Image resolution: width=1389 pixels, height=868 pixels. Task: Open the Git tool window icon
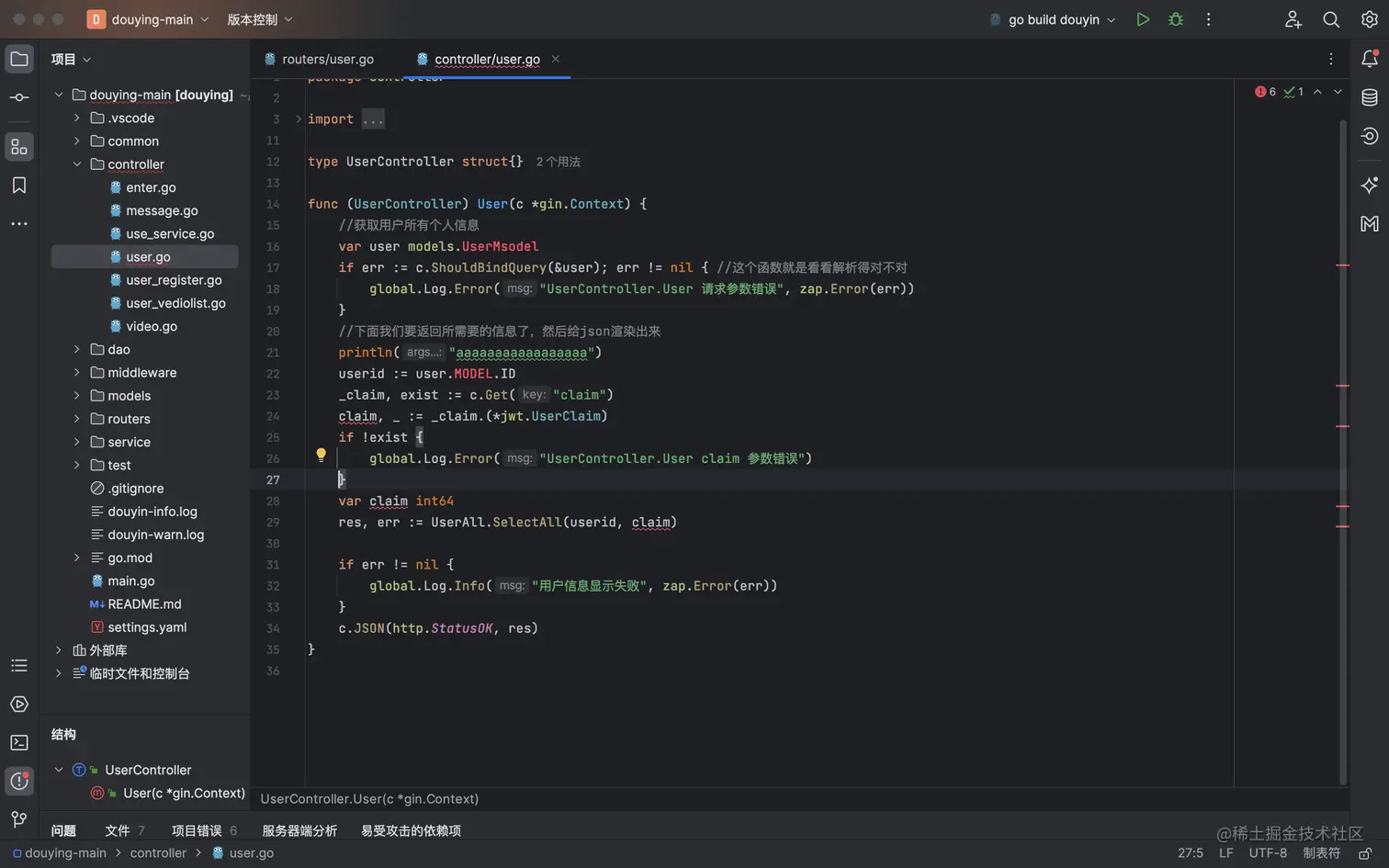click(x=19, y=819)
